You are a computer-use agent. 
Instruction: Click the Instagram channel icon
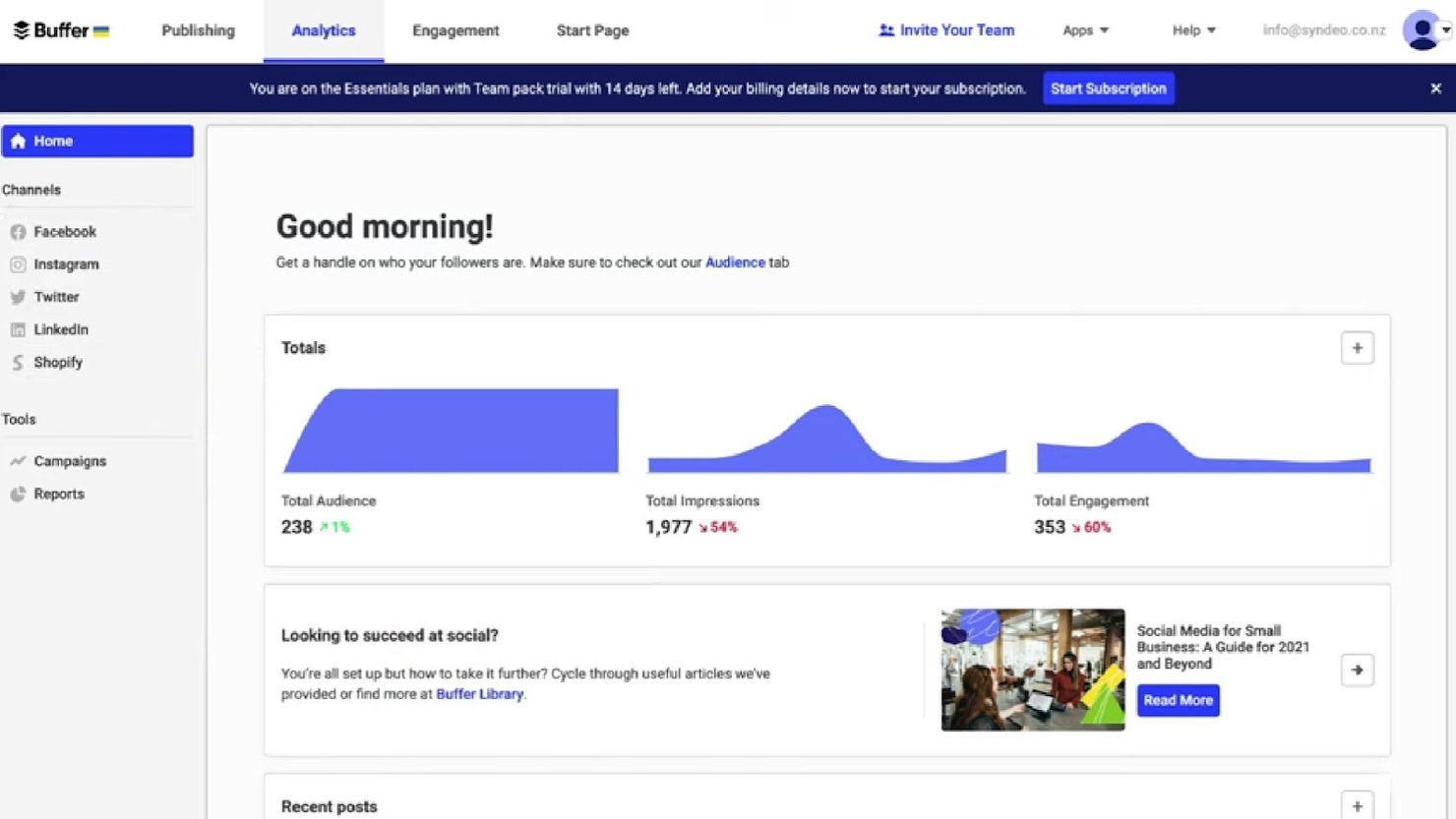[18, 264]
